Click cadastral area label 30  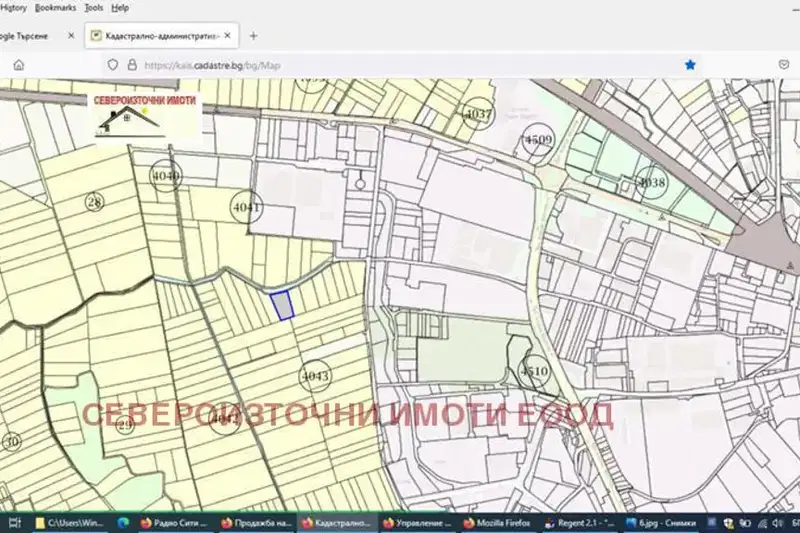click(11, 442)
